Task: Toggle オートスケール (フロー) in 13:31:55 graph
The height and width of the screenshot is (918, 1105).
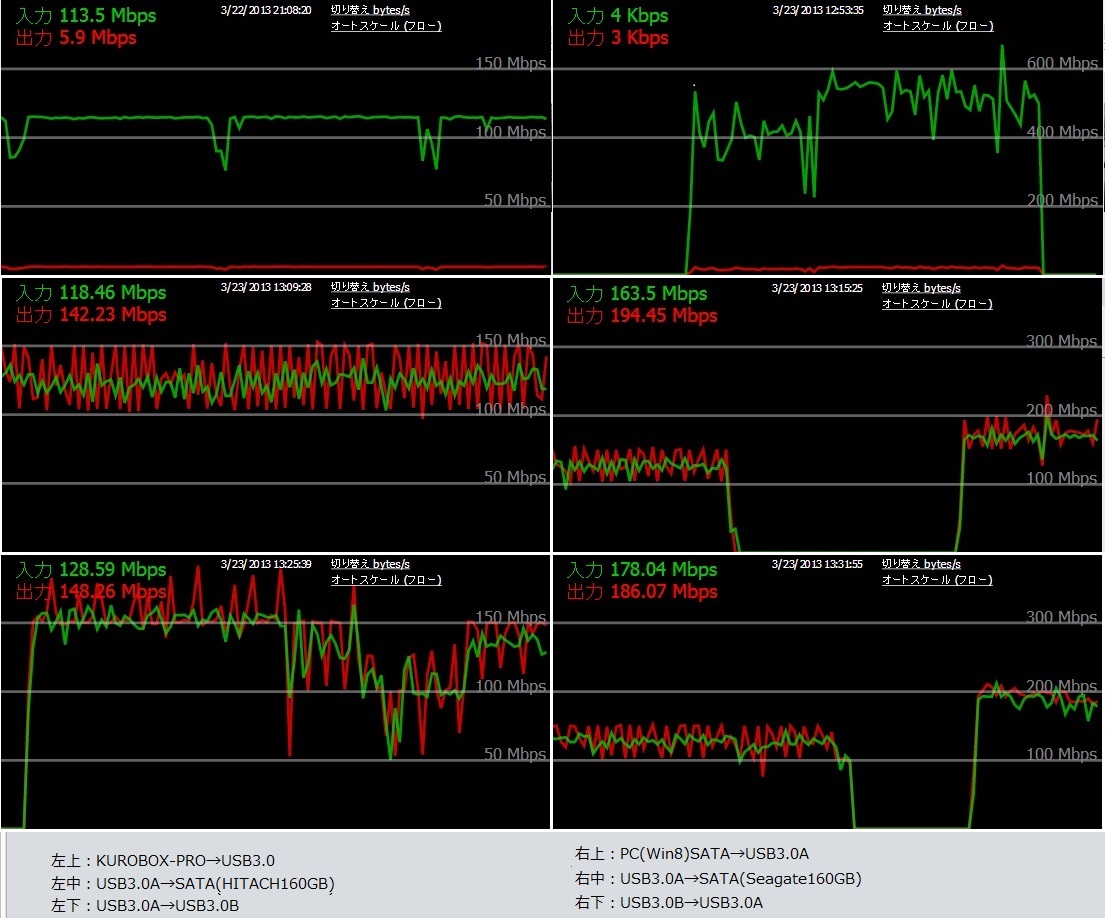Action: 937,580
